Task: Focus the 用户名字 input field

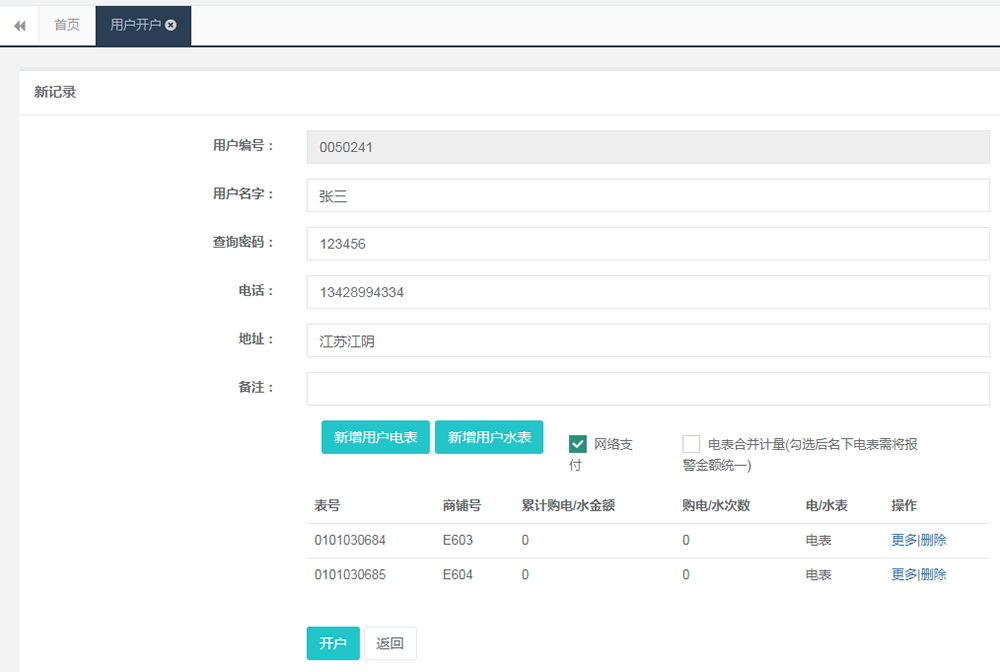Action: 648,196
